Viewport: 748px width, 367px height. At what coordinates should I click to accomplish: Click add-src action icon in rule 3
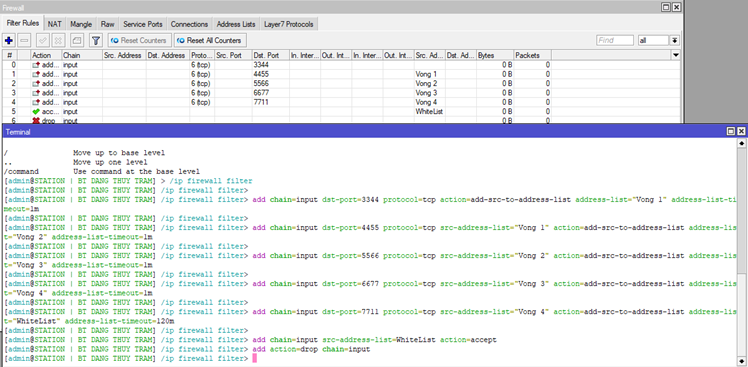[36, 93]
